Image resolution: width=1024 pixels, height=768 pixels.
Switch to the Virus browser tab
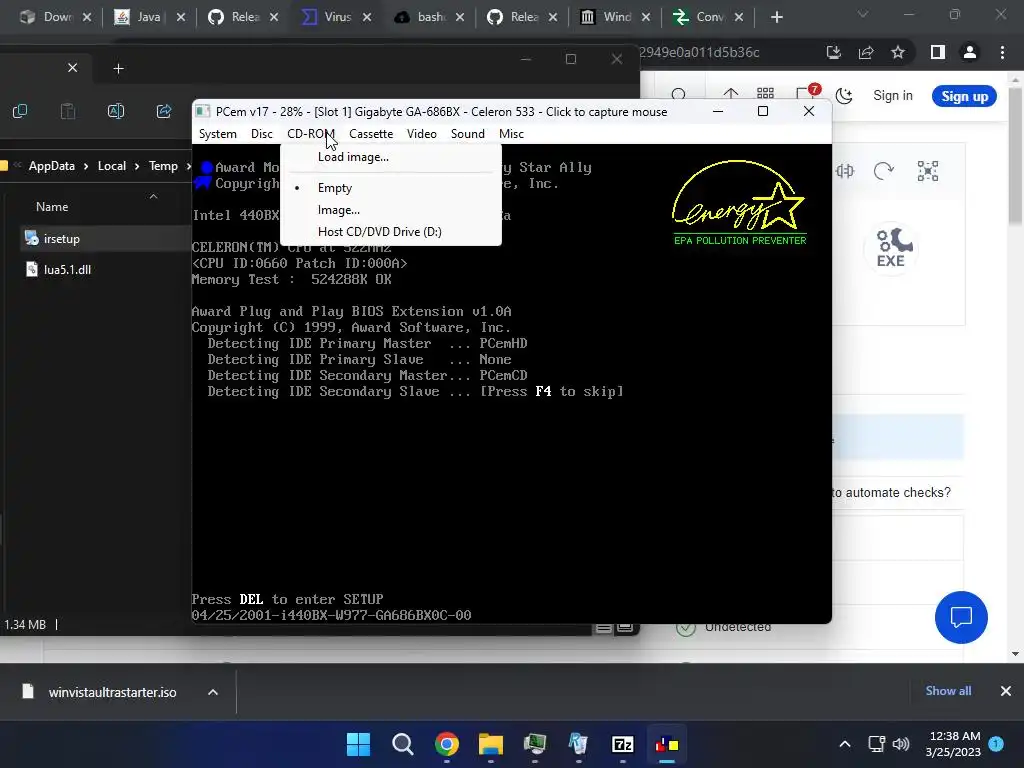pos(337,17)
